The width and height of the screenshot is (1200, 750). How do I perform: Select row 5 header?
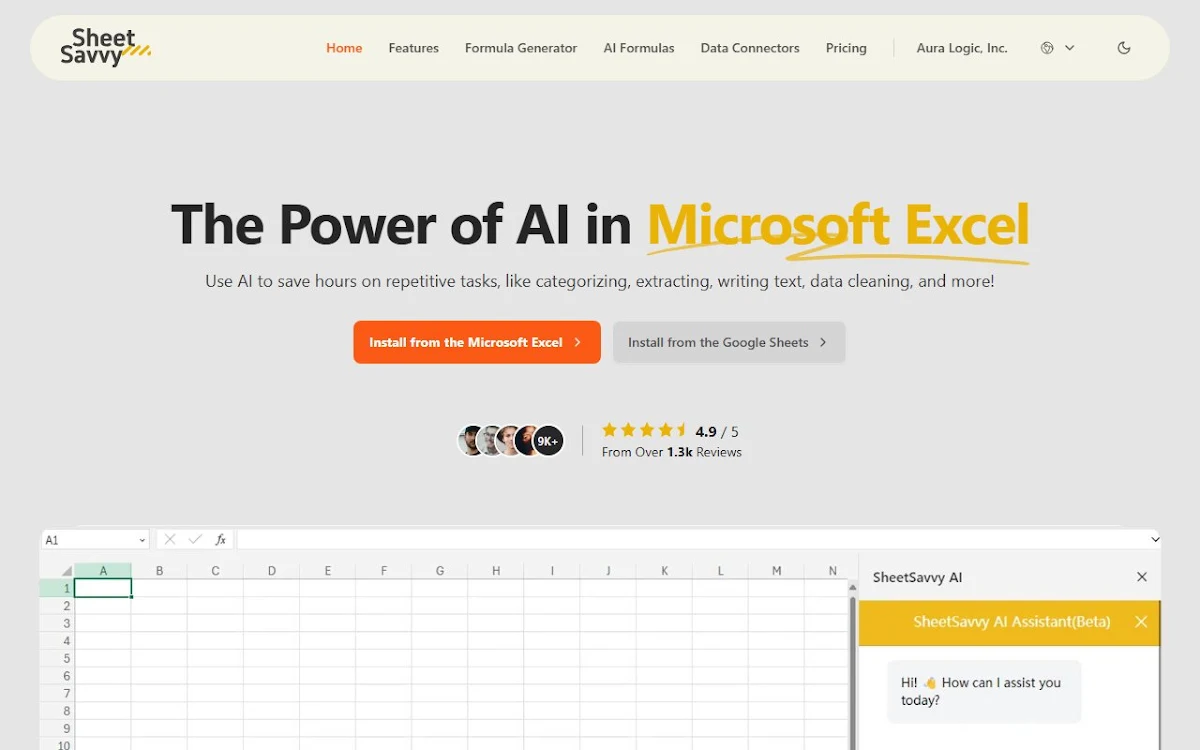tap(57, 658)
